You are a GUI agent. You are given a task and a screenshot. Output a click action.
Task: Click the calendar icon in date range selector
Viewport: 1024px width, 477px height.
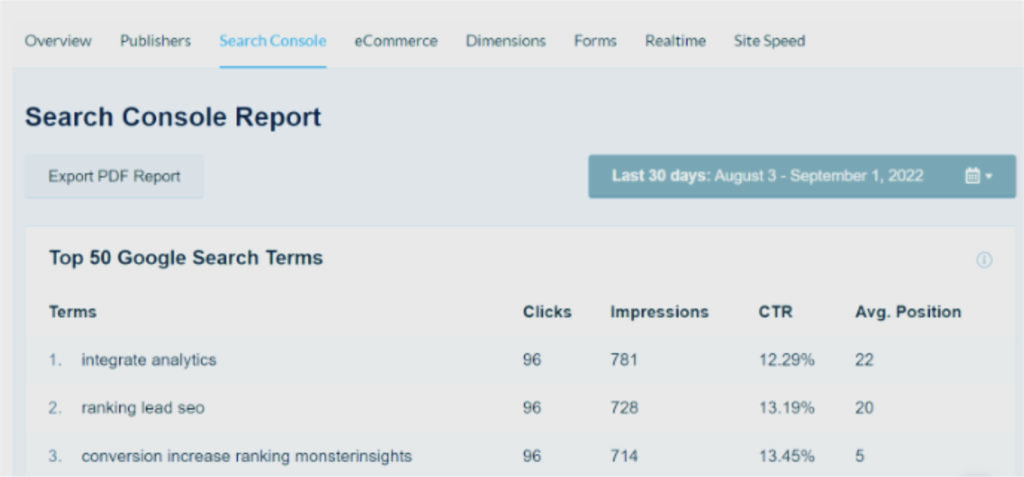(x=972, y=176)
